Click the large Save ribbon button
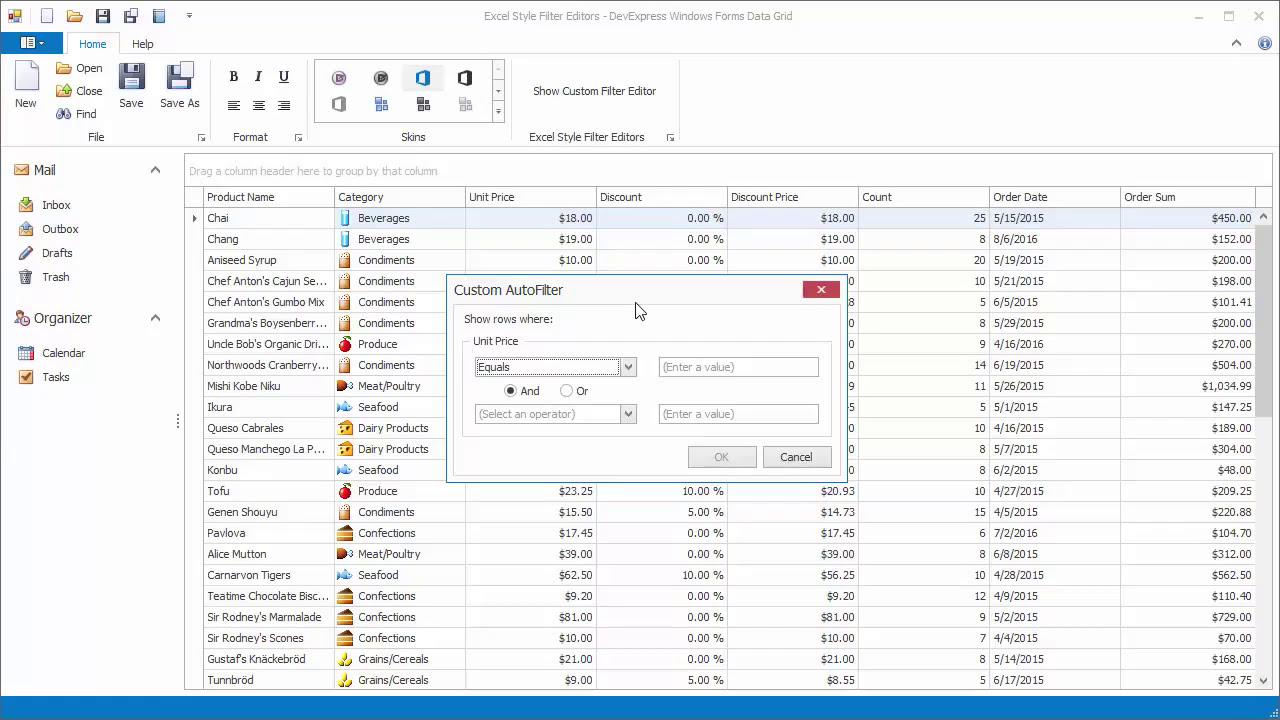1280x720 pixels. tap(131, 85)
